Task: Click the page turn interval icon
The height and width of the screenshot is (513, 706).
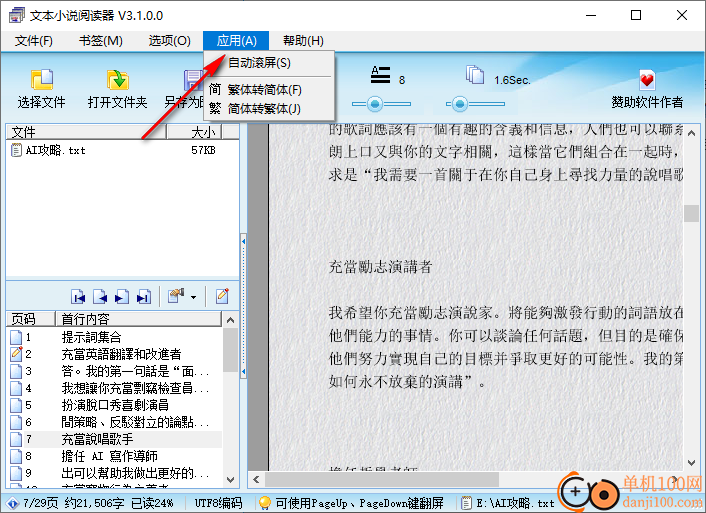Action: coord(475,75)
